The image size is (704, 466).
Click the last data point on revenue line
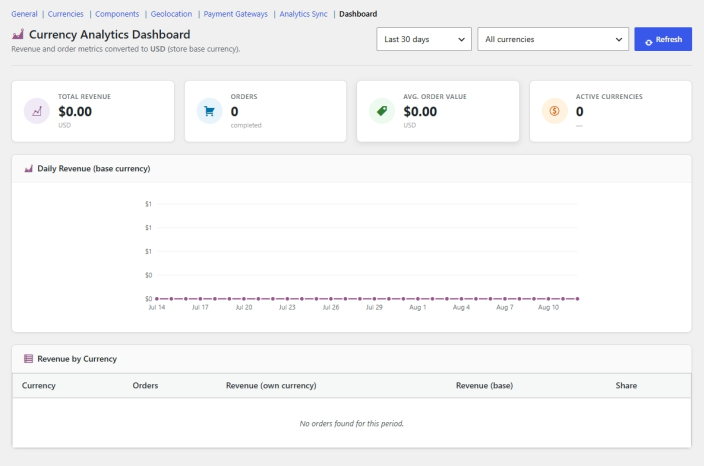[x=577, y=299]
